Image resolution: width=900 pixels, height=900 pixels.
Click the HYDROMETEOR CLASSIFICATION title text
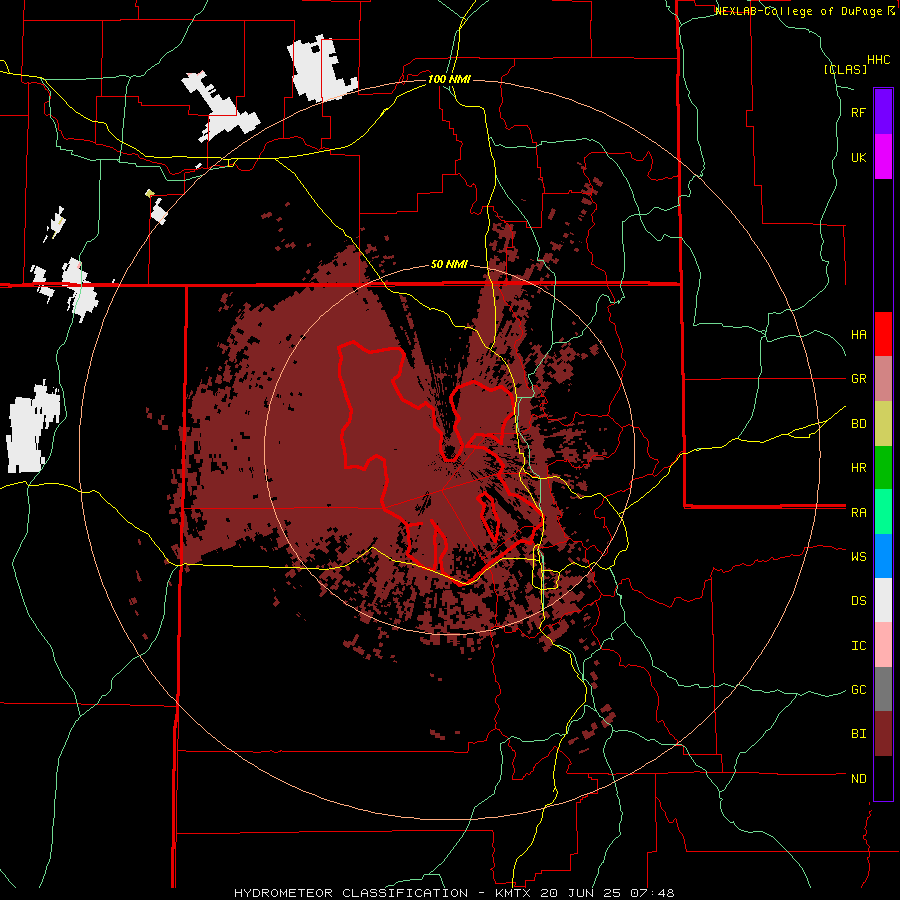coord(351,893)
